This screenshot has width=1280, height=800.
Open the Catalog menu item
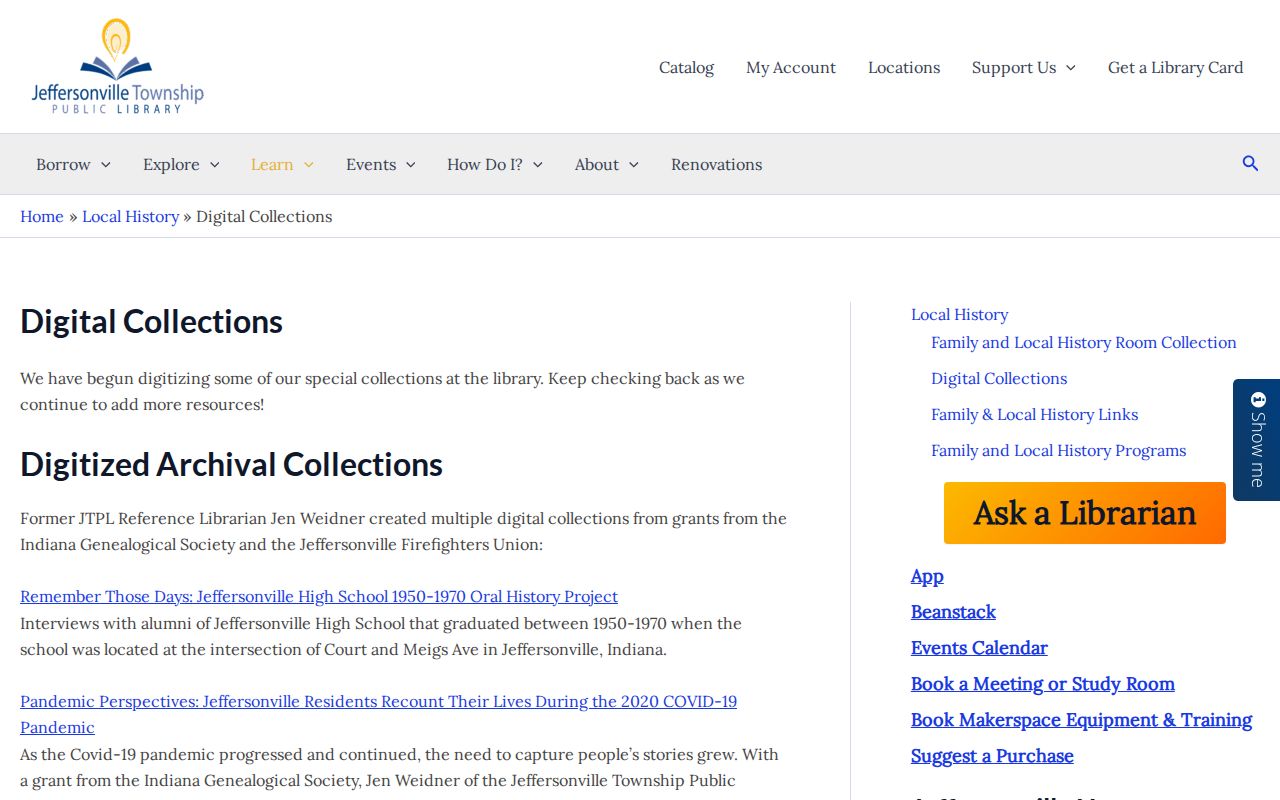[x=686, y=68]
